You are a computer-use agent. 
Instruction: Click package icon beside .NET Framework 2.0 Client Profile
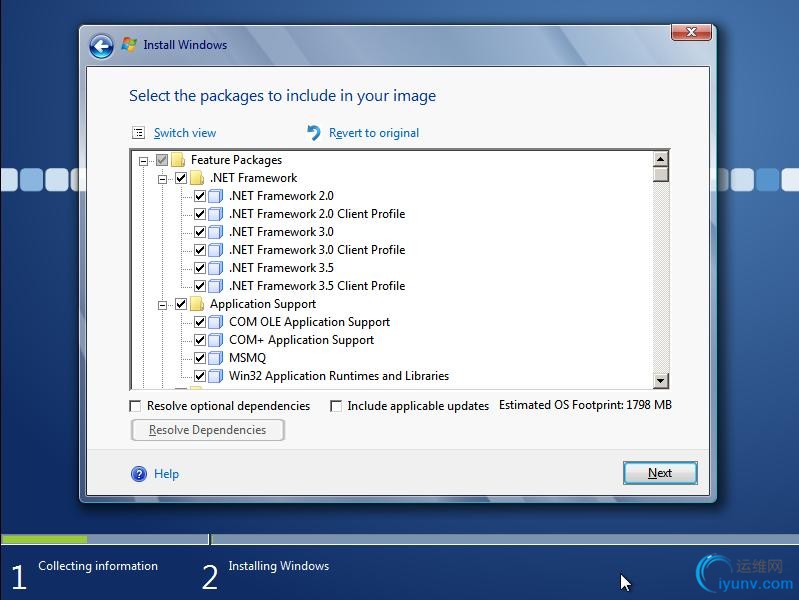click(x=216, y=214)
